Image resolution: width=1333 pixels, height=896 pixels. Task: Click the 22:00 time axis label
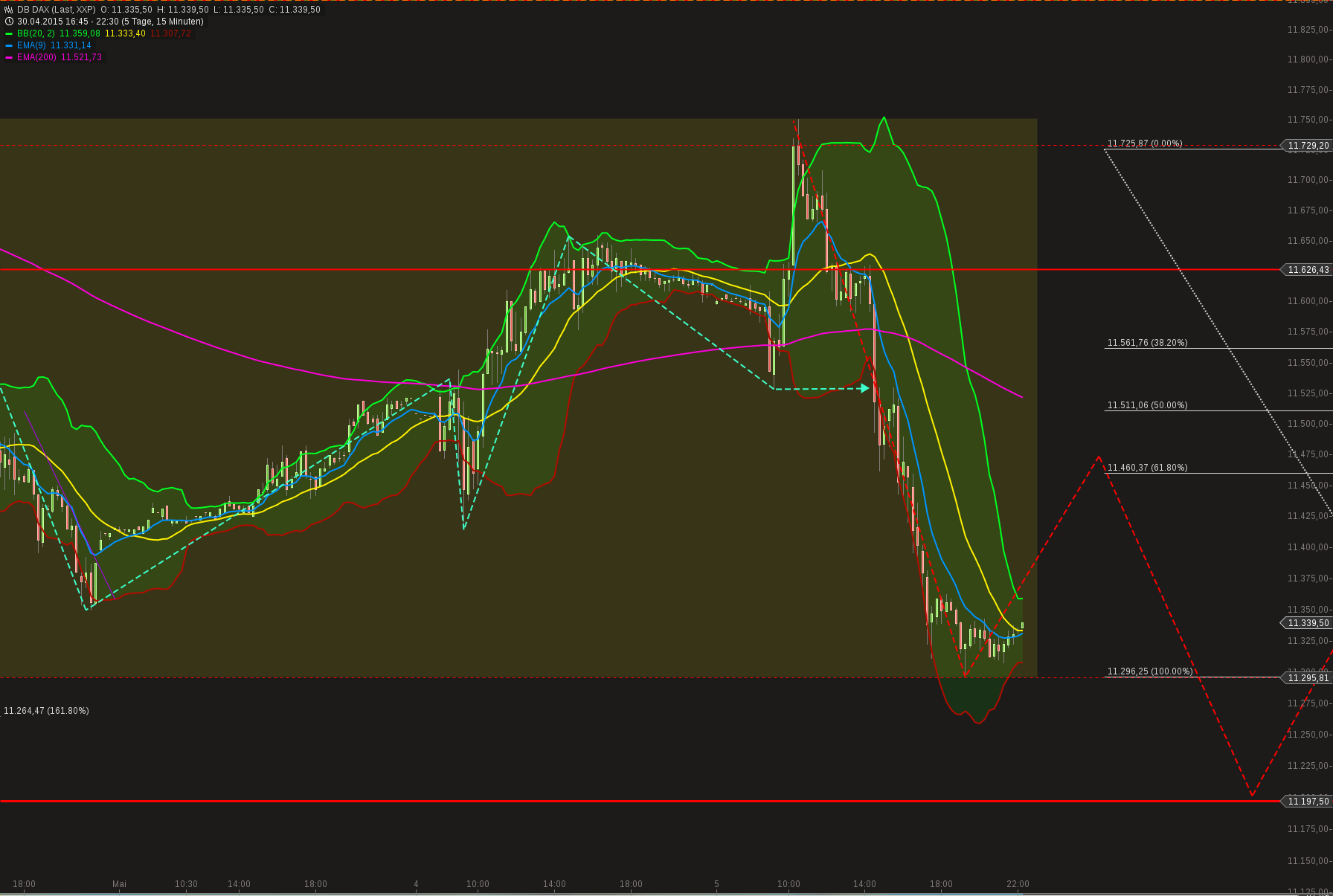pyautogui.click(x=1018, y=884)
